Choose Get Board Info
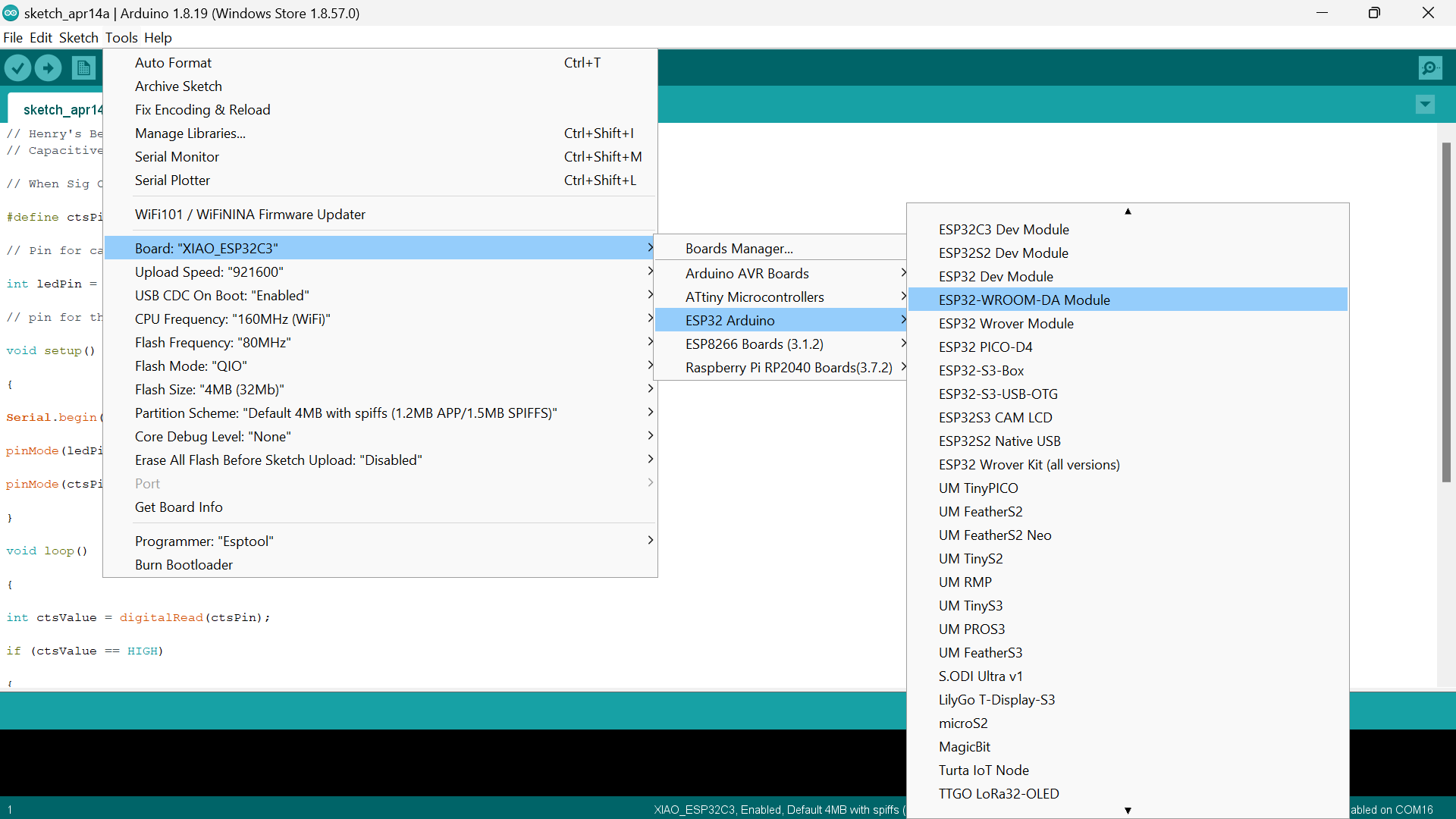Image resolution: width=1456 pixels, height=819 pixels. [178, 507]
